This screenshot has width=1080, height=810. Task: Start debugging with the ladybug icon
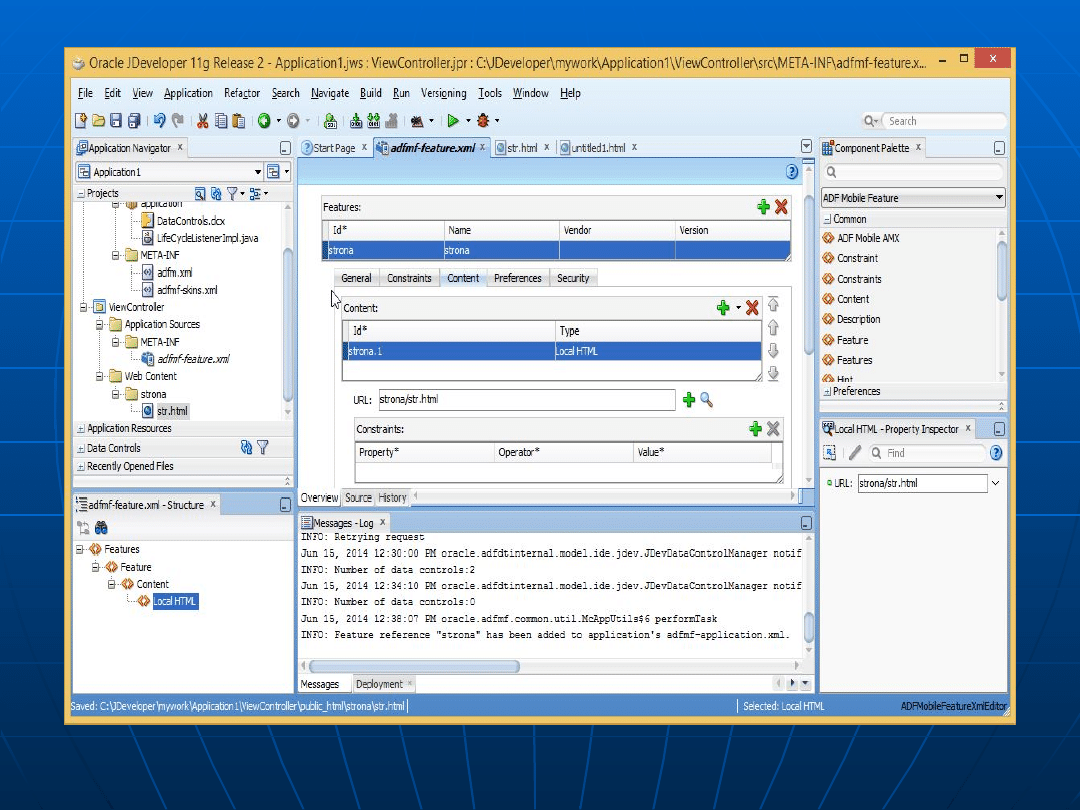click(483, 121)
